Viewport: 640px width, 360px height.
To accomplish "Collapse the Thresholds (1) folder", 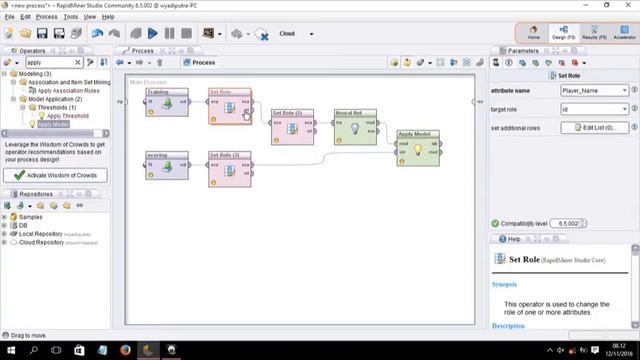I will click(23, 108).
